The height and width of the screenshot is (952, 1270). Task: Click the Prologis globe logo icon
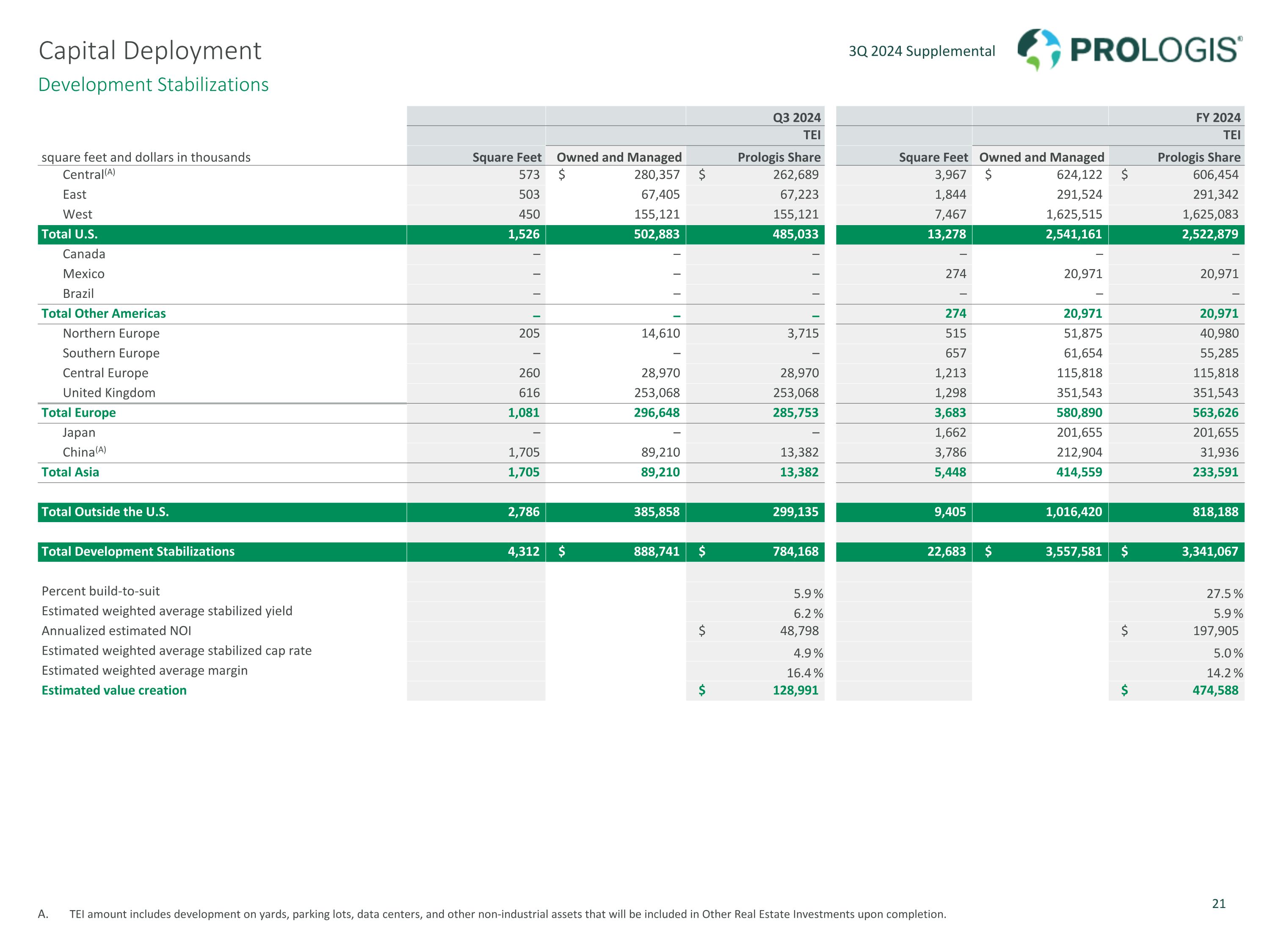pyautogui.click(x=1038, y=50)
